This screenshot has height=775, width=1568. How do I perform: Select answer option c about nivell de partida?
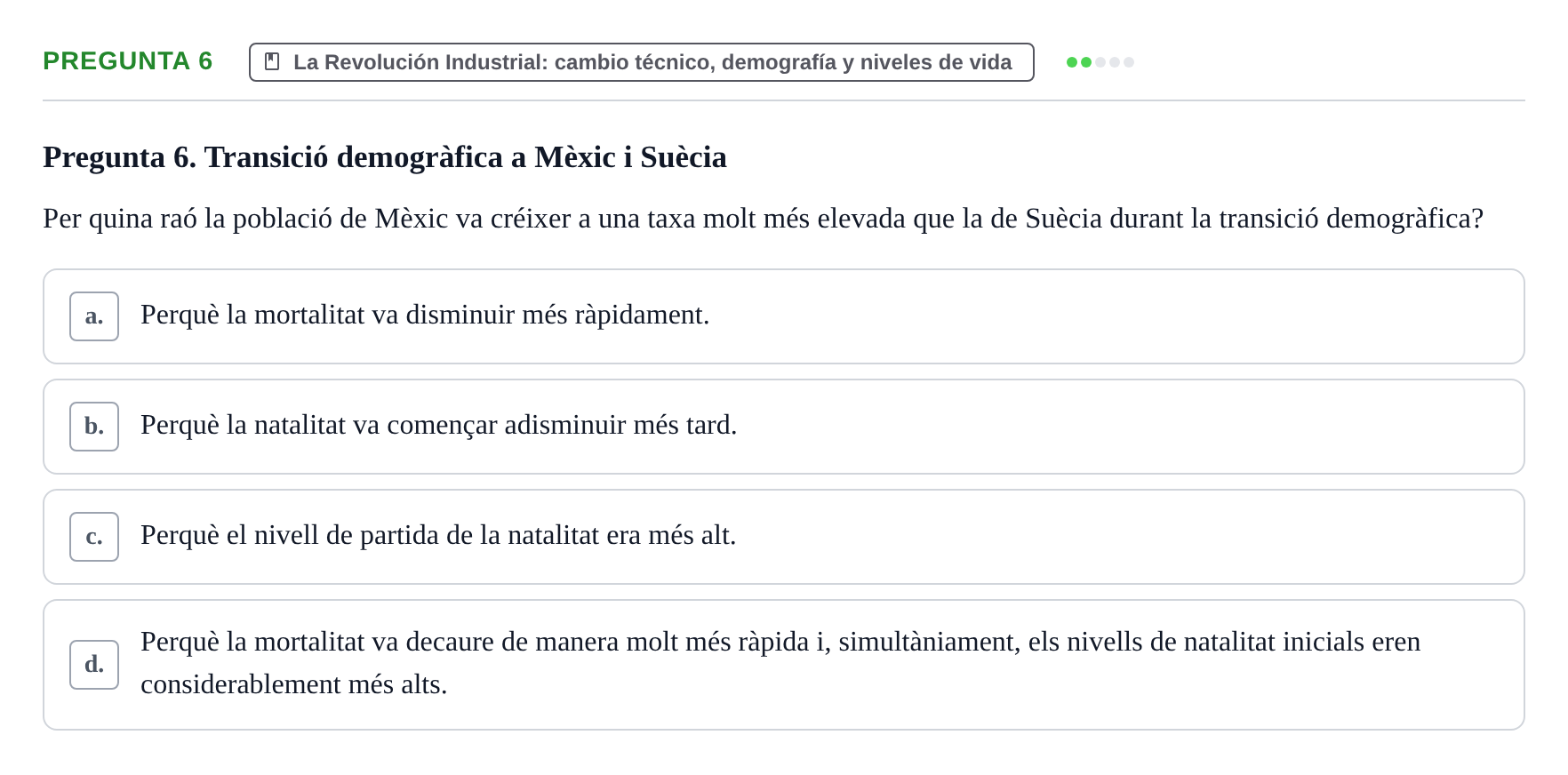(783, 537)
